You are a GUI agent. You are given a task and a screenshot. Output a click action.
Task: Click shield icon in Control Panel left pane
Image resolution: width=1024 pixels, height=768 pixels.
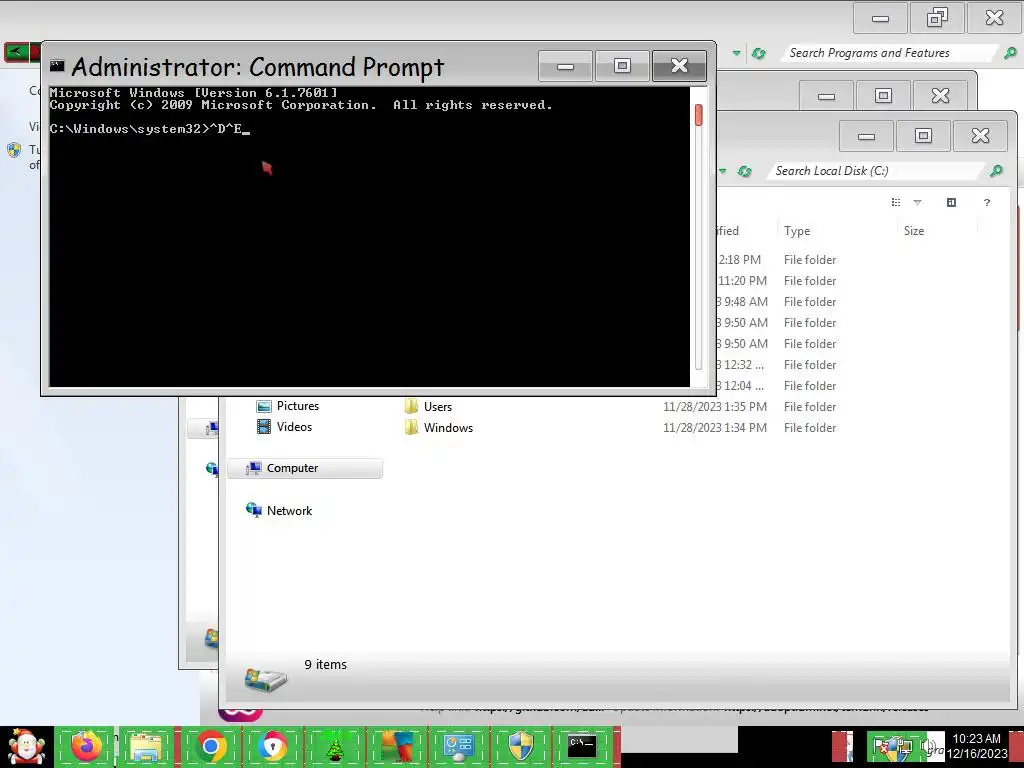[x=14, y=151]
